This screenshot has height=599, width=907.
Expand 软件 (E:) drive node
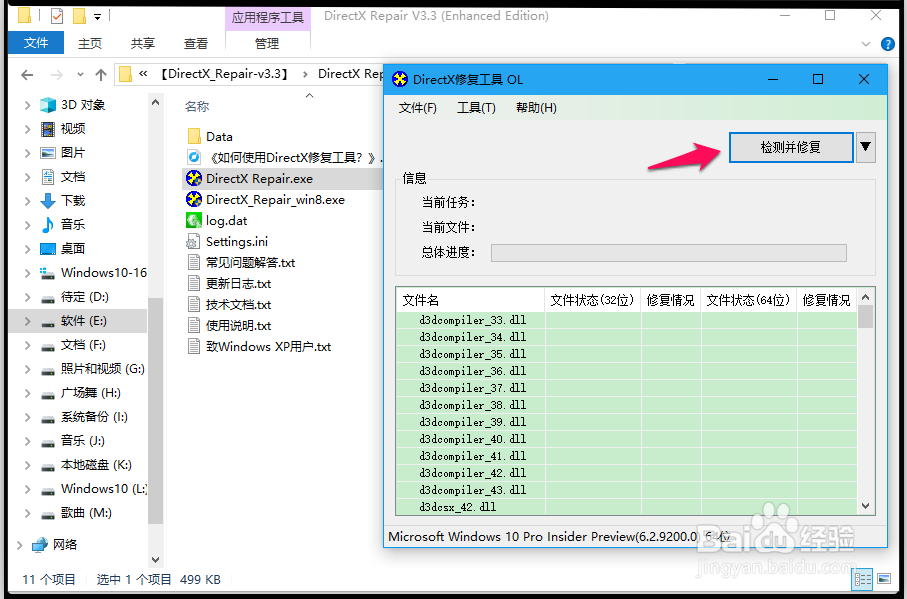pyautogui.click(x=27, y=321)
